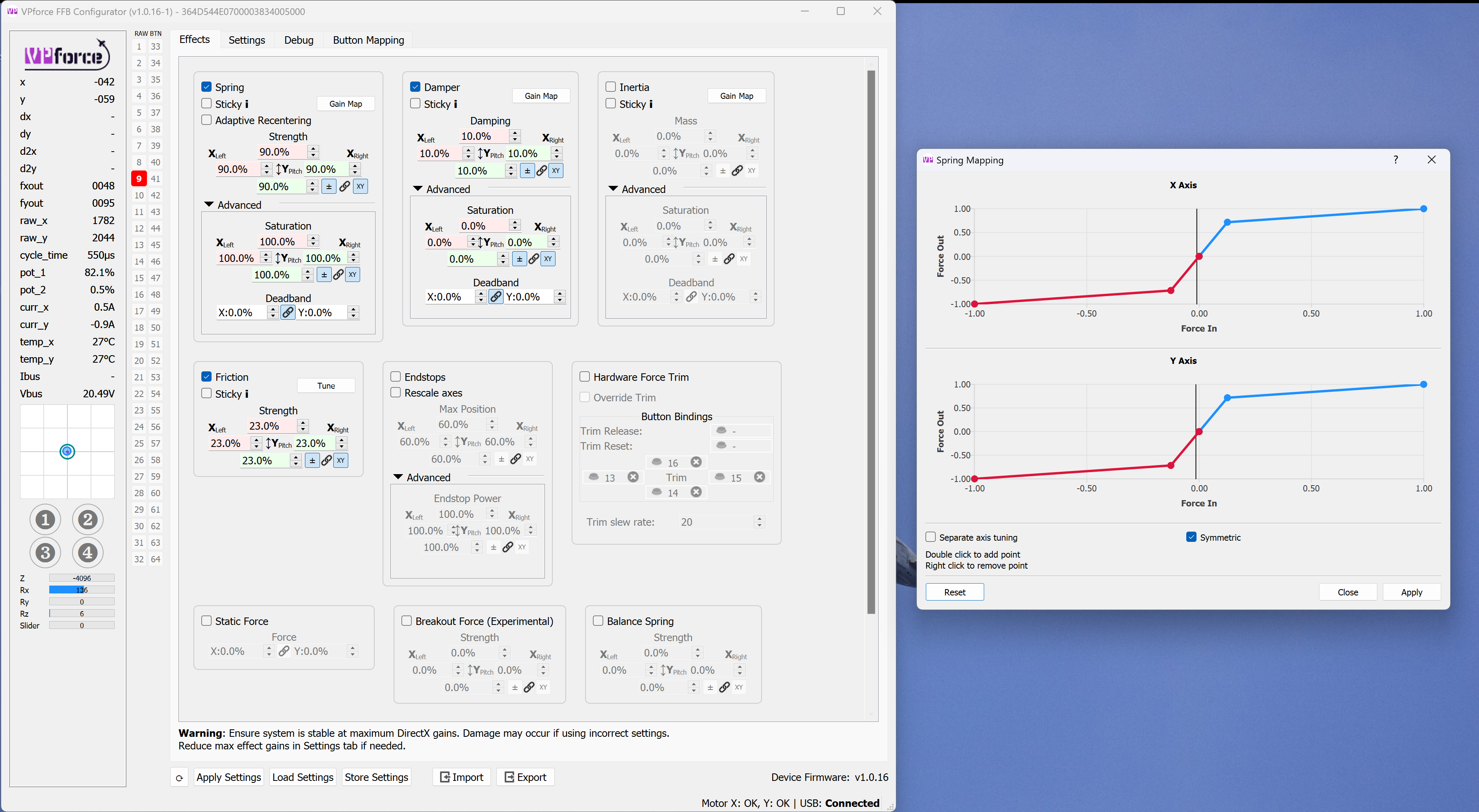Image resolution: width=1479 pixels, height=812 pixels.
Task: Remove trim button binding 16
Action: [x=696, y=462]
